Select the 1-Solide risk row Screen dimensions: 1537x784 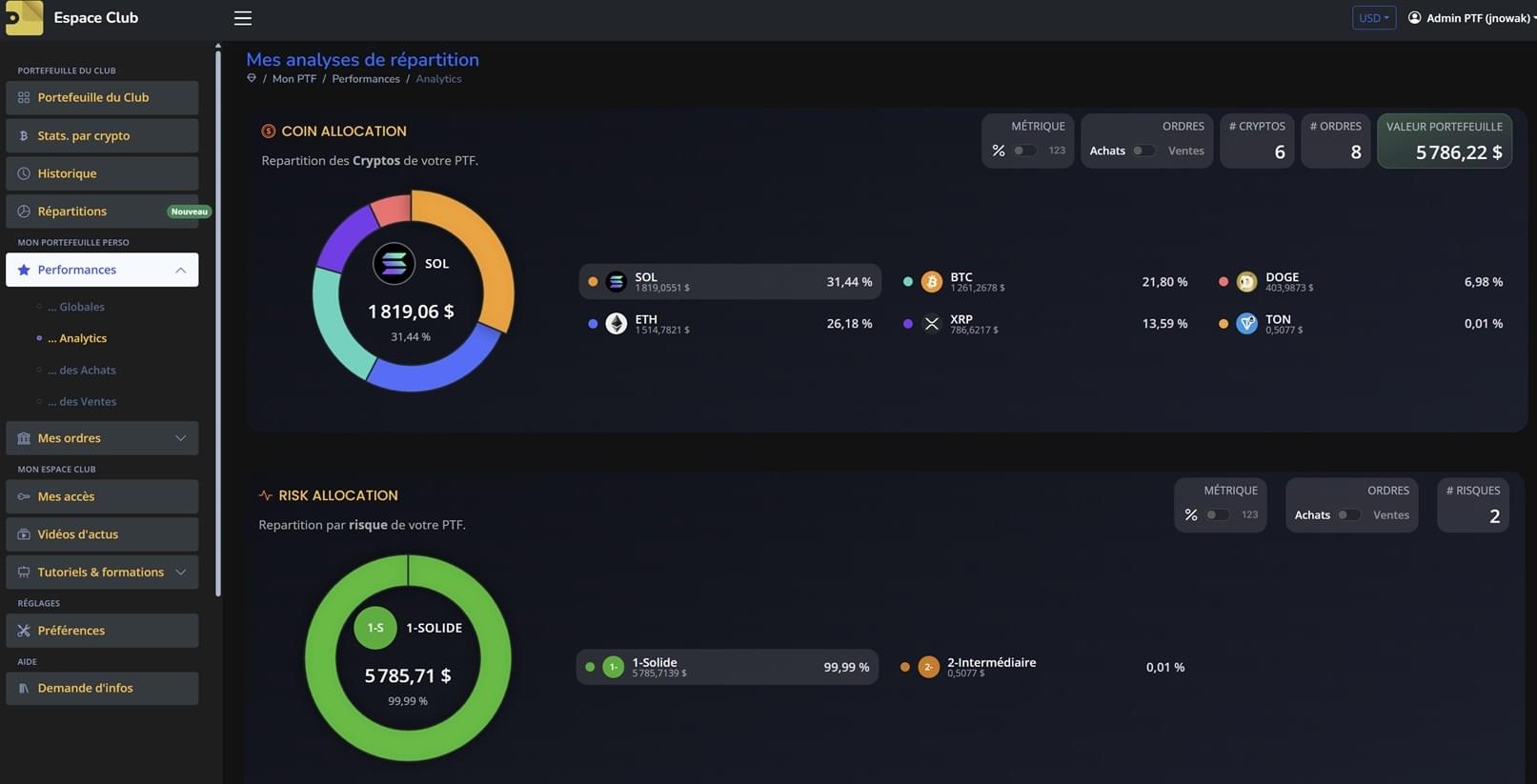click(727, 667)
